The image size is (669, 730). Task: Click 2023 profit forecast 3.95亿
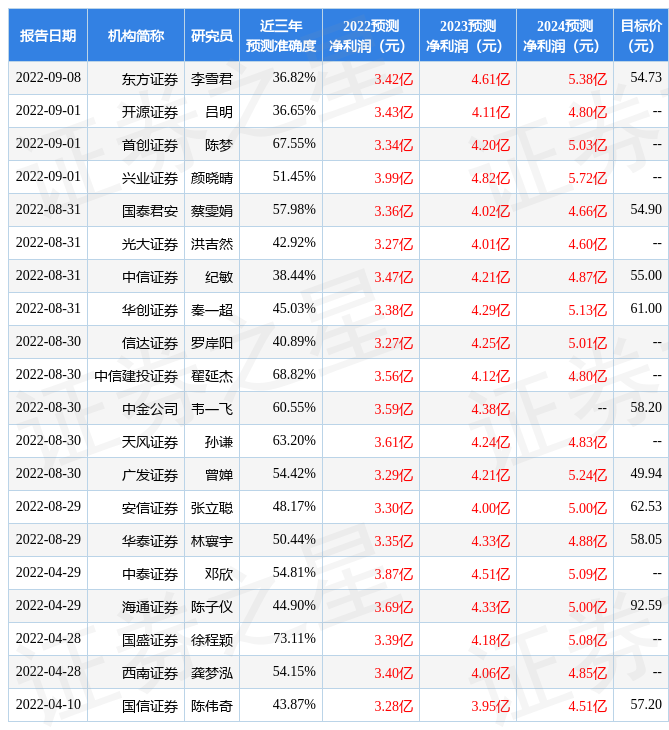pos(490,707)
